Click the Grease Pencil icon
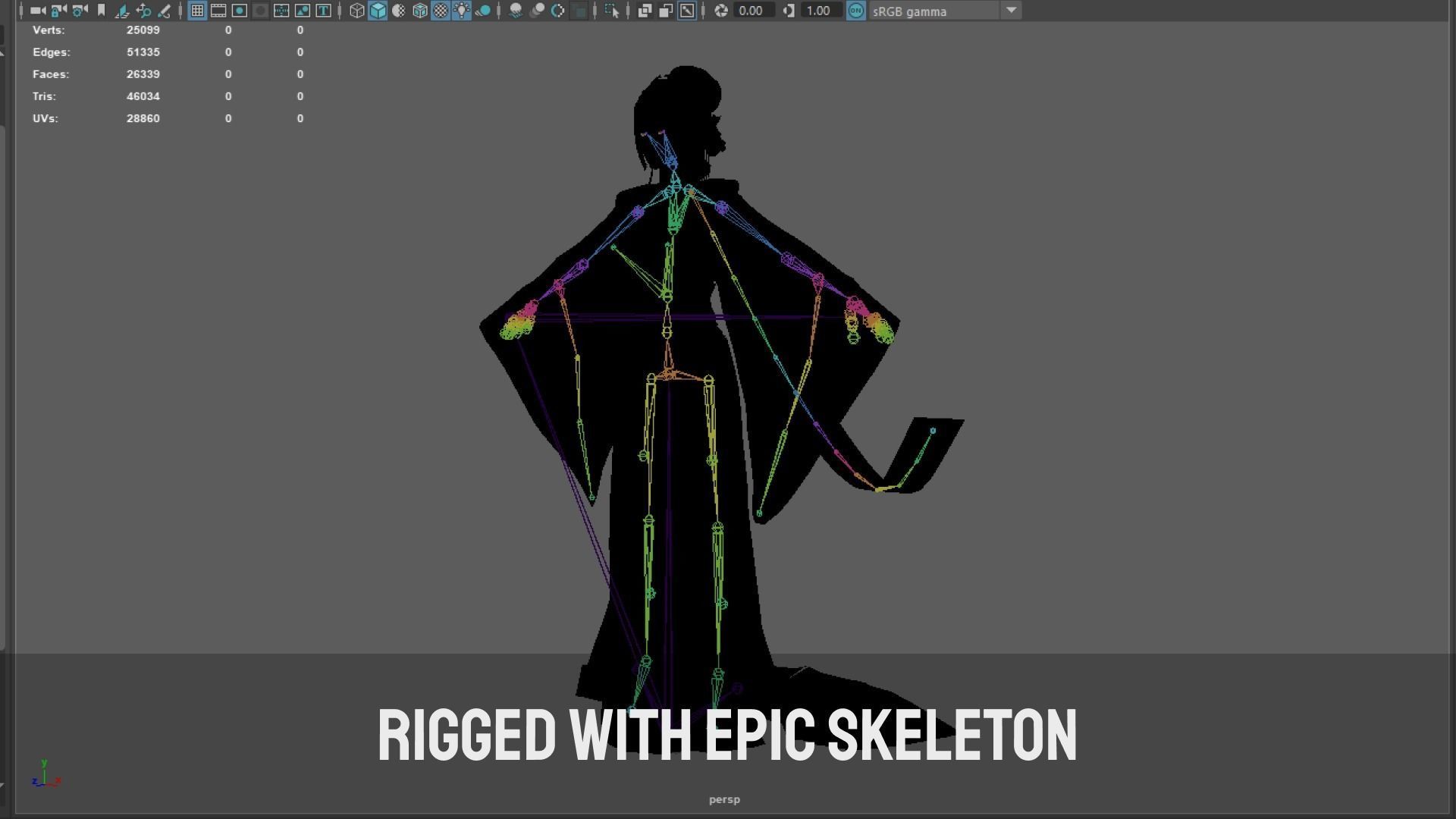The width and height of the screenshot is (1456, 819). click(164, 11)
